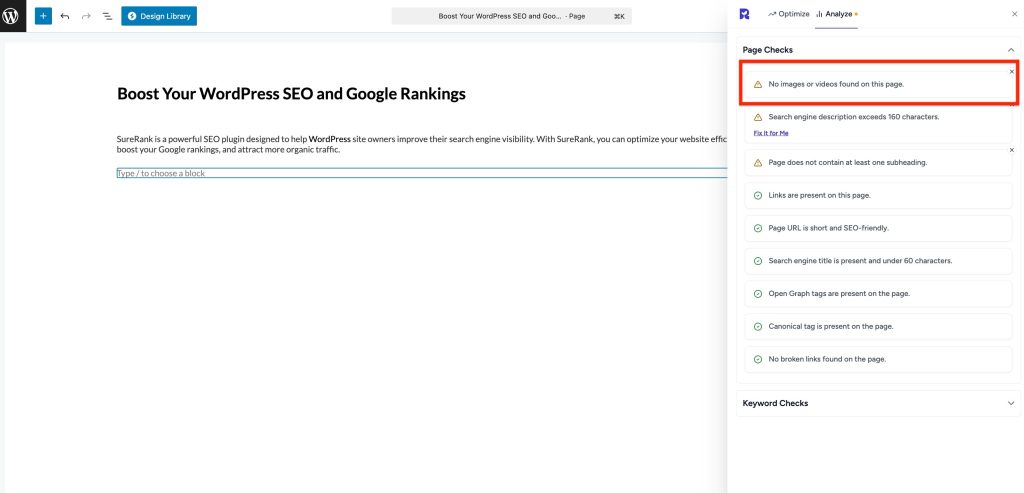Click warning icon for description exceeds 160 characters
The width and height of the screenshot is (1024, 493).
(757, 117)
